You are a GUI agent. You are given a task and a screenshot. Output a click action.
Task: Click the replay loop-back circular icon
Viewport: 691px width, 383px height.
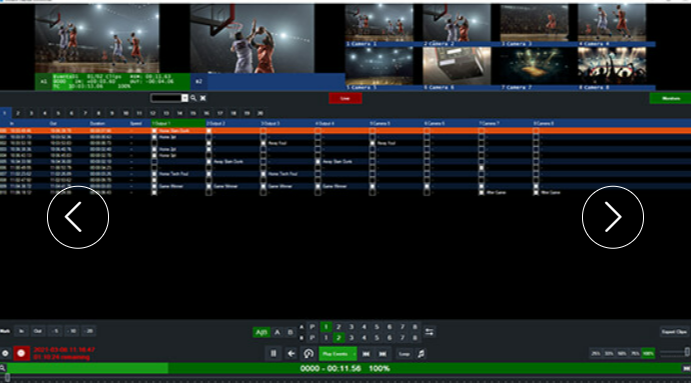click(x=308, y=353)
